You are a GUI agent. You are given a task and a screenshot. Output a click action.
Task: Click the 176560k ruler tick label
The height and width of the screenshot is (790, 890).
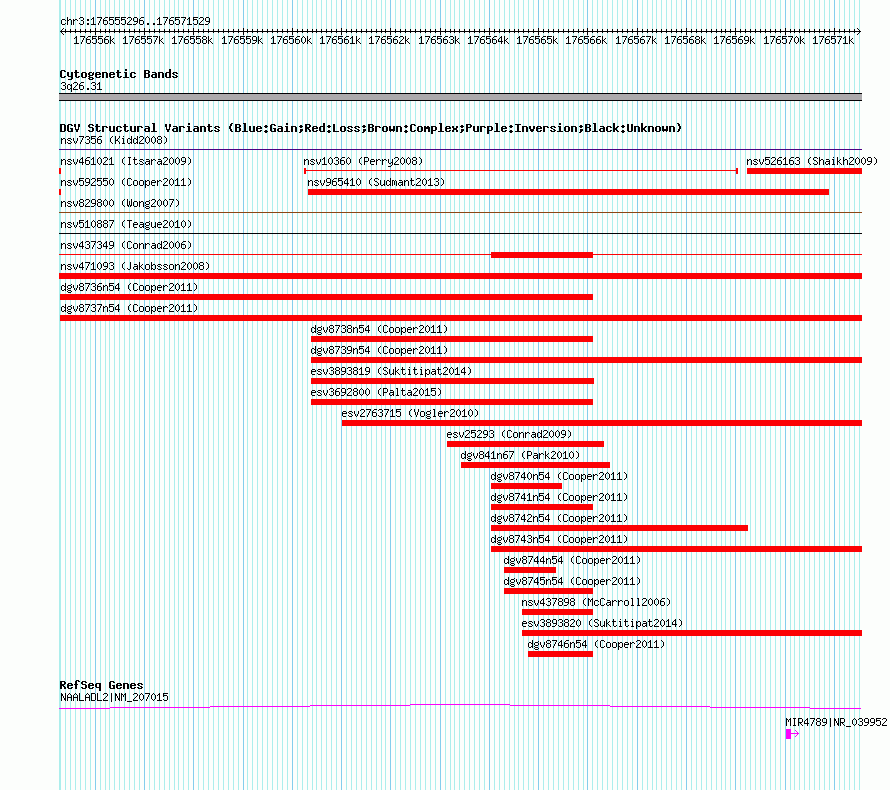point(291,40)
